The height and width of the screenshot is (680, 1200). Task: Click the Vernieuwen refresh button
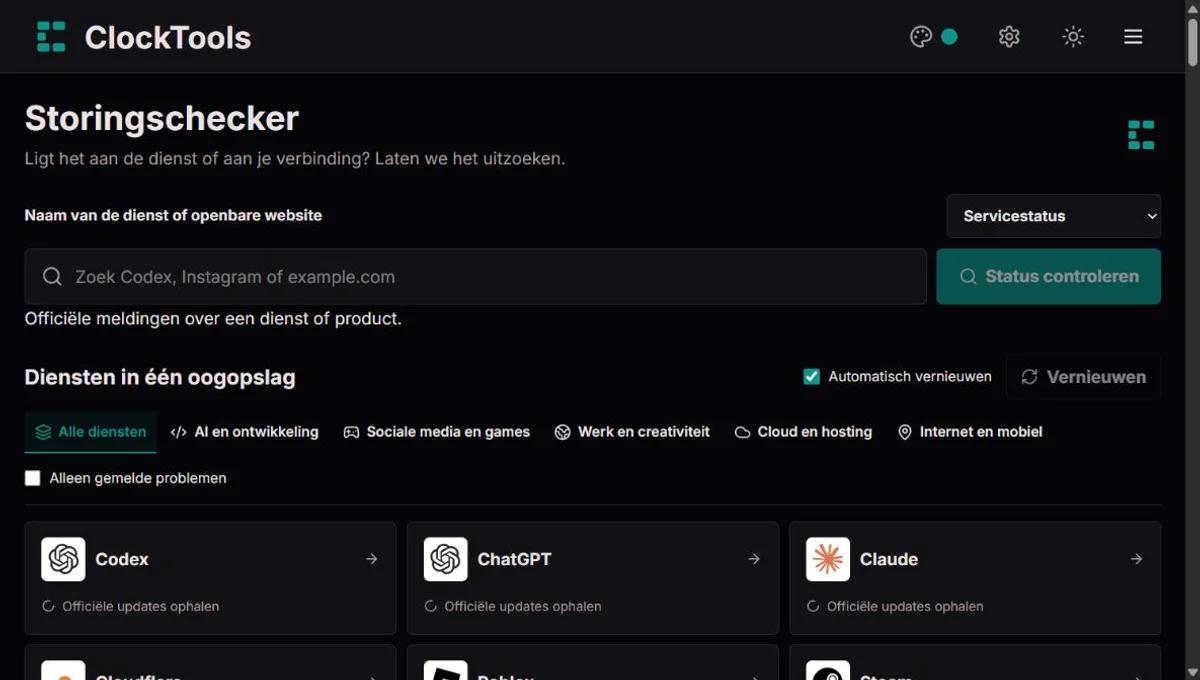(x=1083, y=377)
